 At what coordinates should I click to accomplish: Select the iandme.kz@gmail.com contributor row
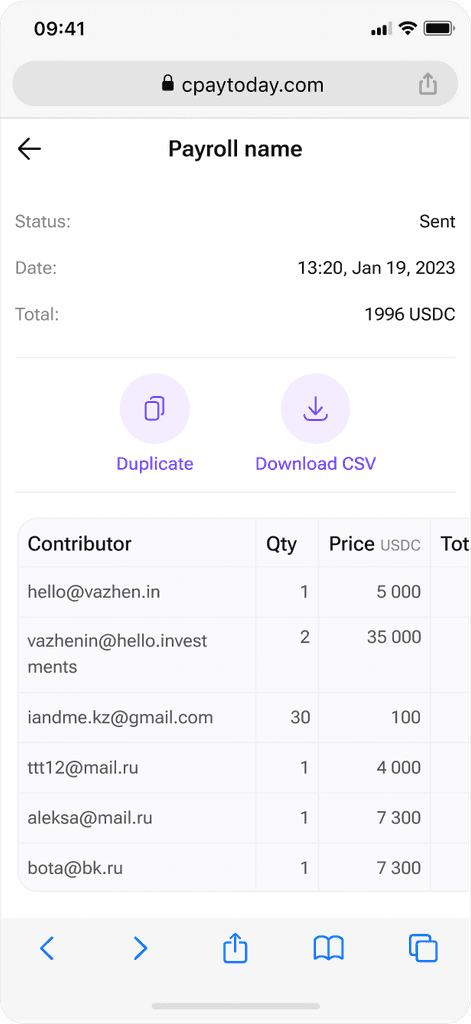point(243,717)
